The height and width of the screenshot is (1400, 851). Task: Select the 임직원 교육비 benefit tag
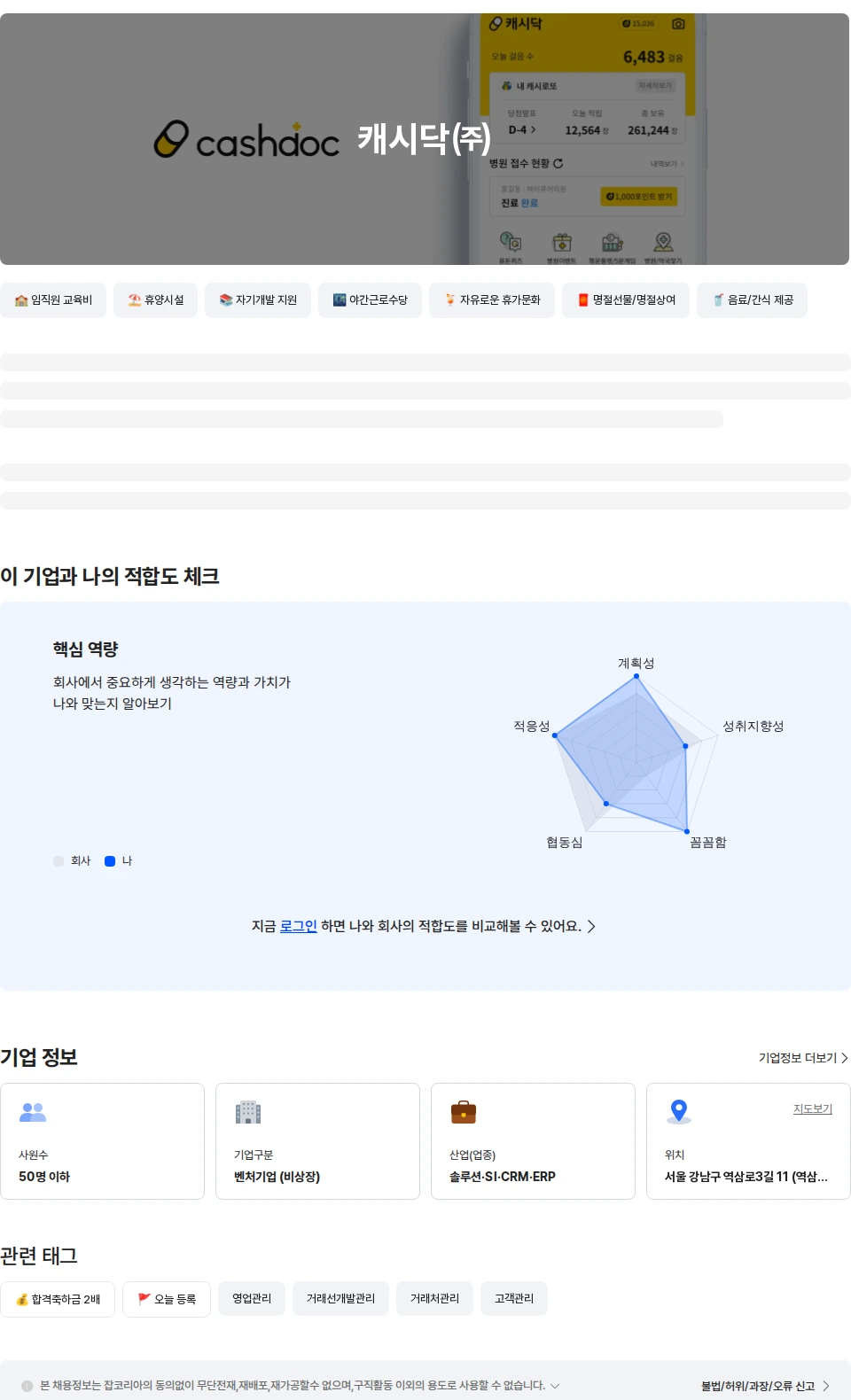click(x=53, y=300)
